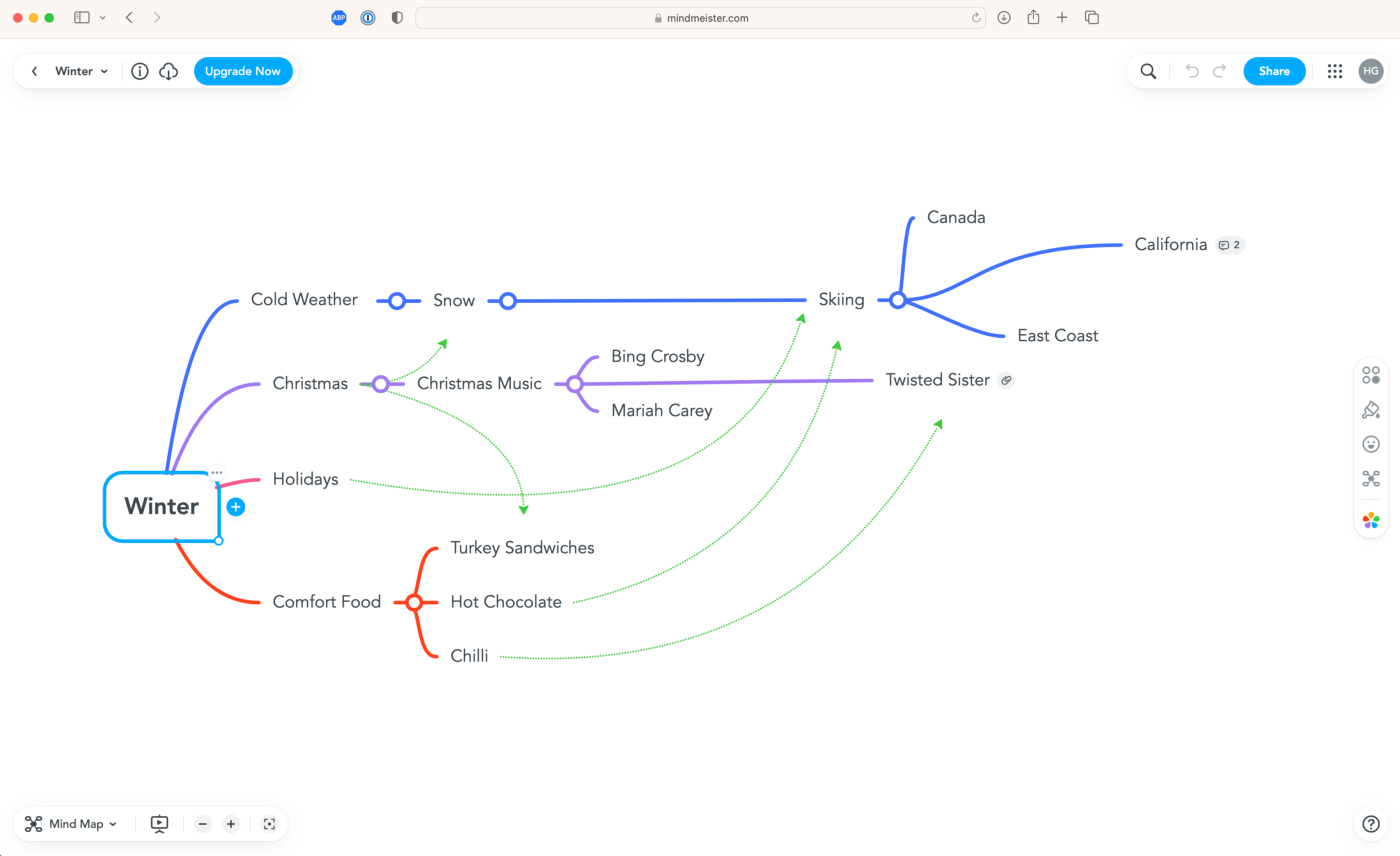
Task: Collapse the Cold Weather branch circle
Action: pos(397,300)
